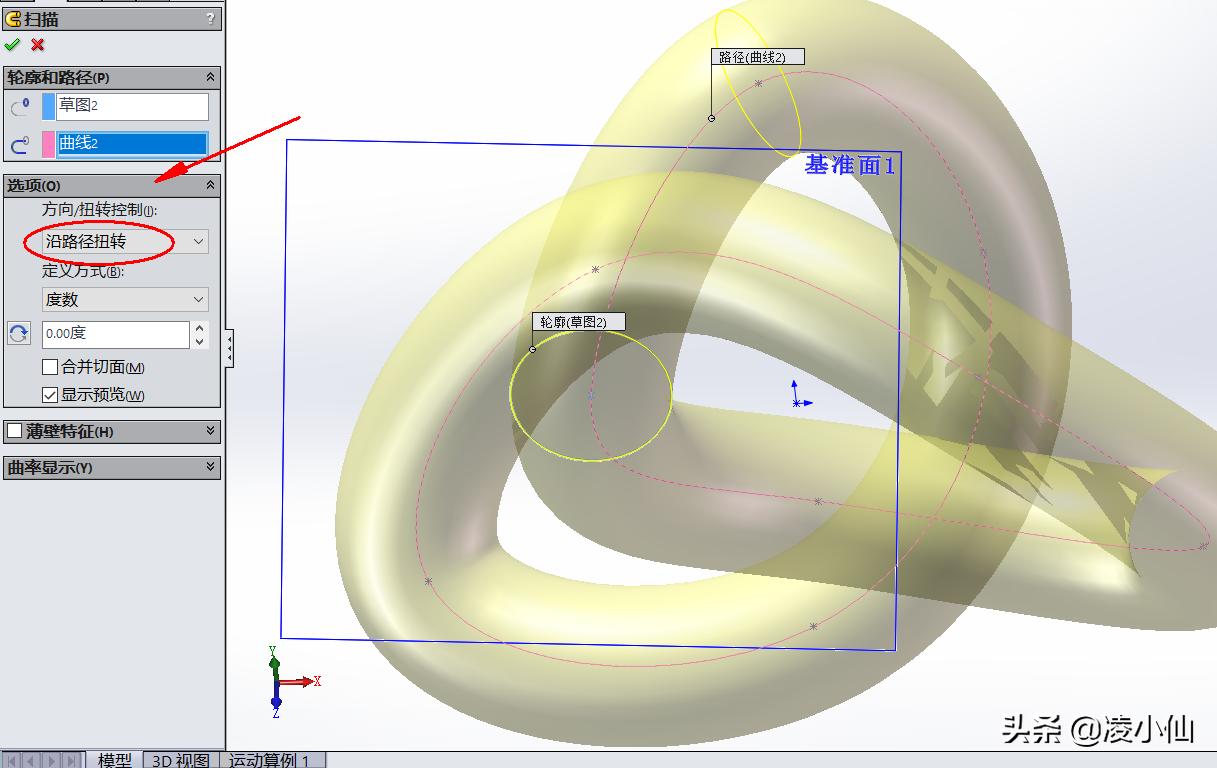The width and height of the screenshot is (1217, 768).
Task: Disable the 显示预览 checkbox
Action: 47,394
